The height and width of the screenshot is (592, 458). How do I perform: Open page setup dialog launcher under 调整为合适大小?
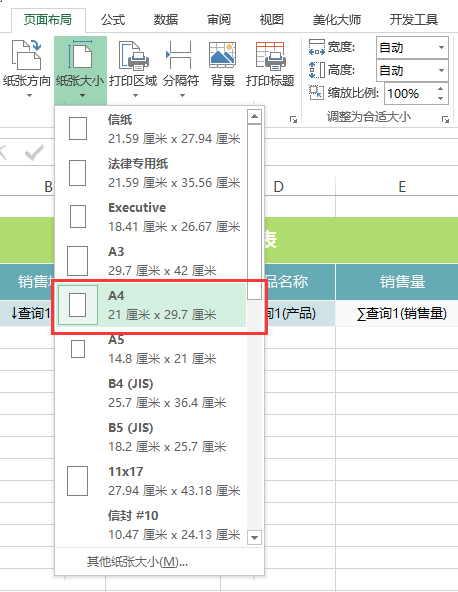tap(445, 119)
